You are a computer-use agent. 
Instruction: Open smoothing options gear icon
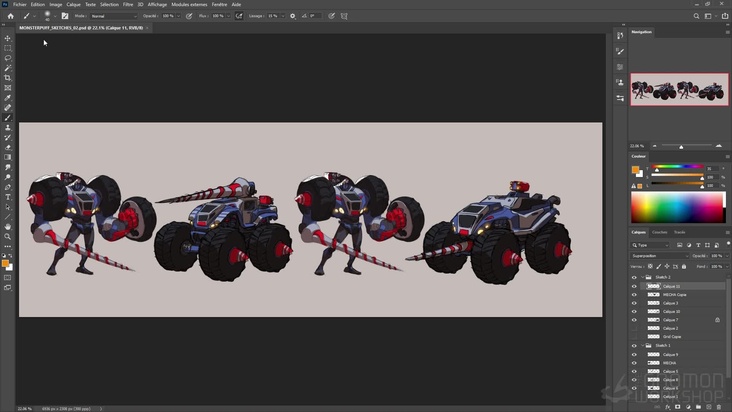[x=293, y=16]
